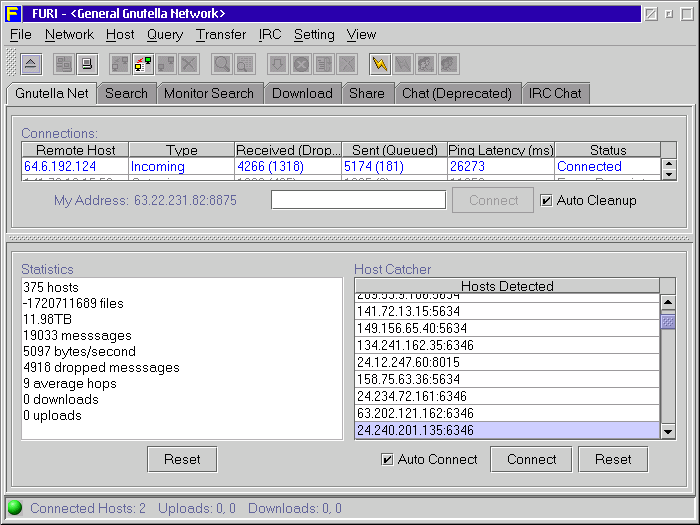The width and height of the screenshot is (700, 525).
Task: Select host 24.12.247.60:8015
Action: click(x=507, y=362)
